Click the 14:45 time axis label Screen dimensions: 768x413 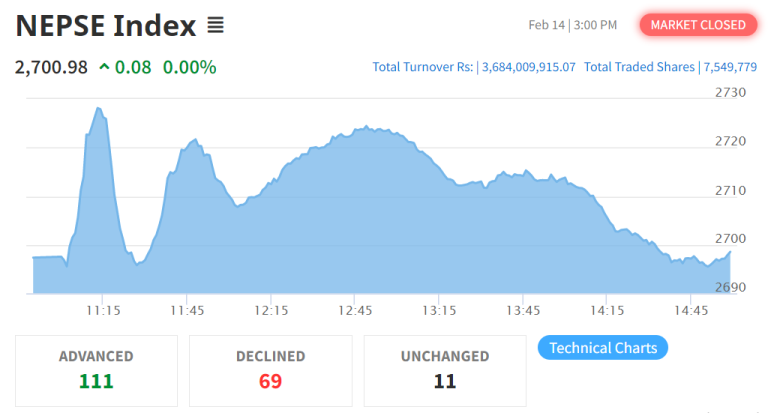[692, 311]
